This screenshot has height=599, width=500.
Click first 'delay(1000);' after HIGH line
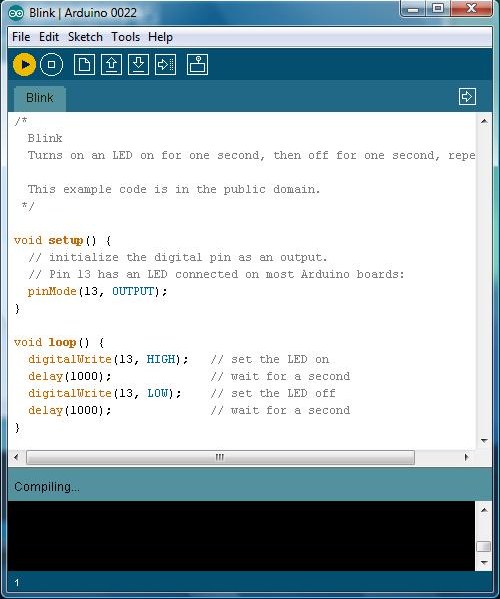pyautogui.click(x=70, y=376)
